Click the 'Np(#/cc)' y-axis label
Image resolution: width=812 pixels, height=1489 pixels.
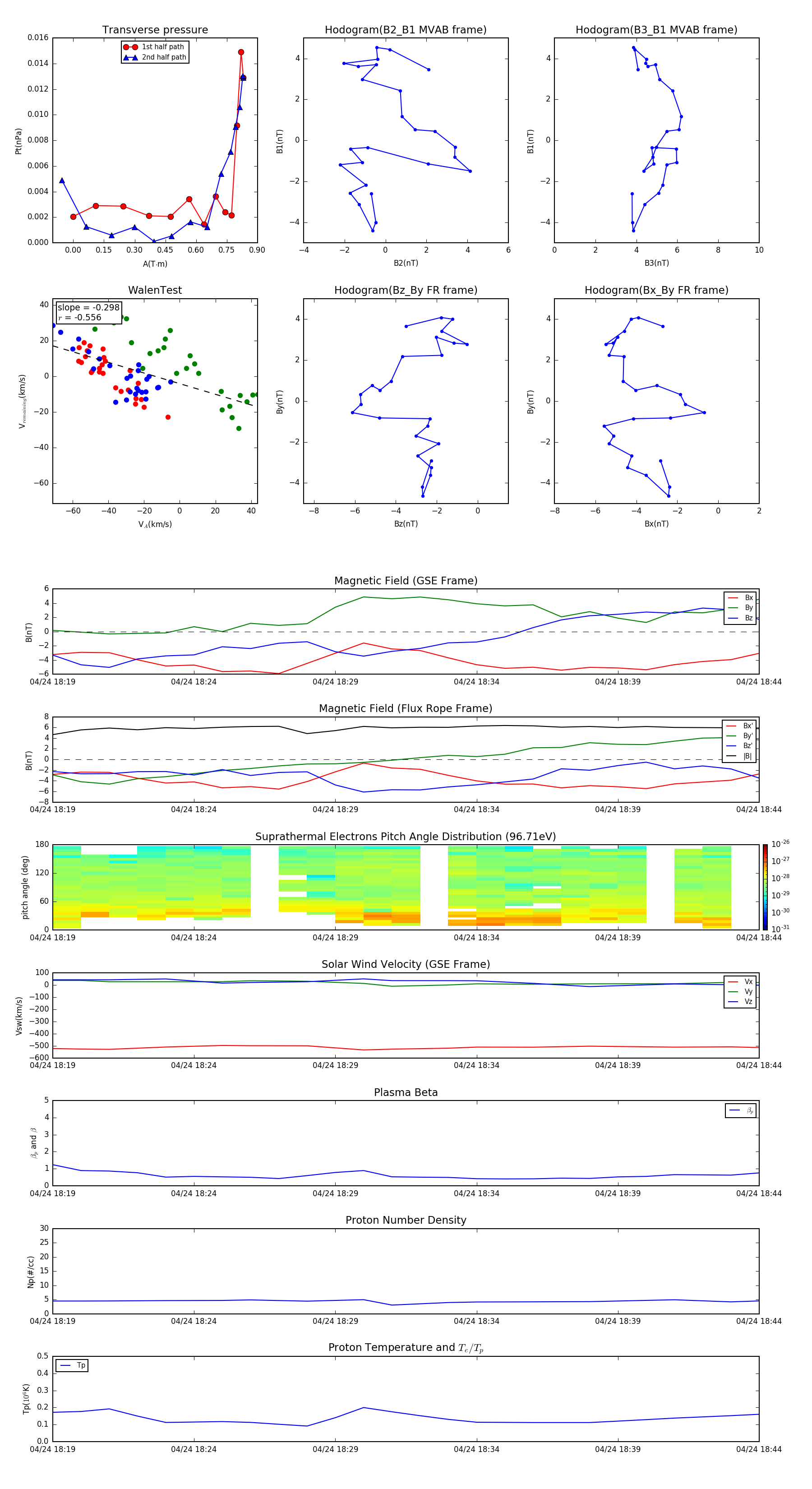point(31,1272)
